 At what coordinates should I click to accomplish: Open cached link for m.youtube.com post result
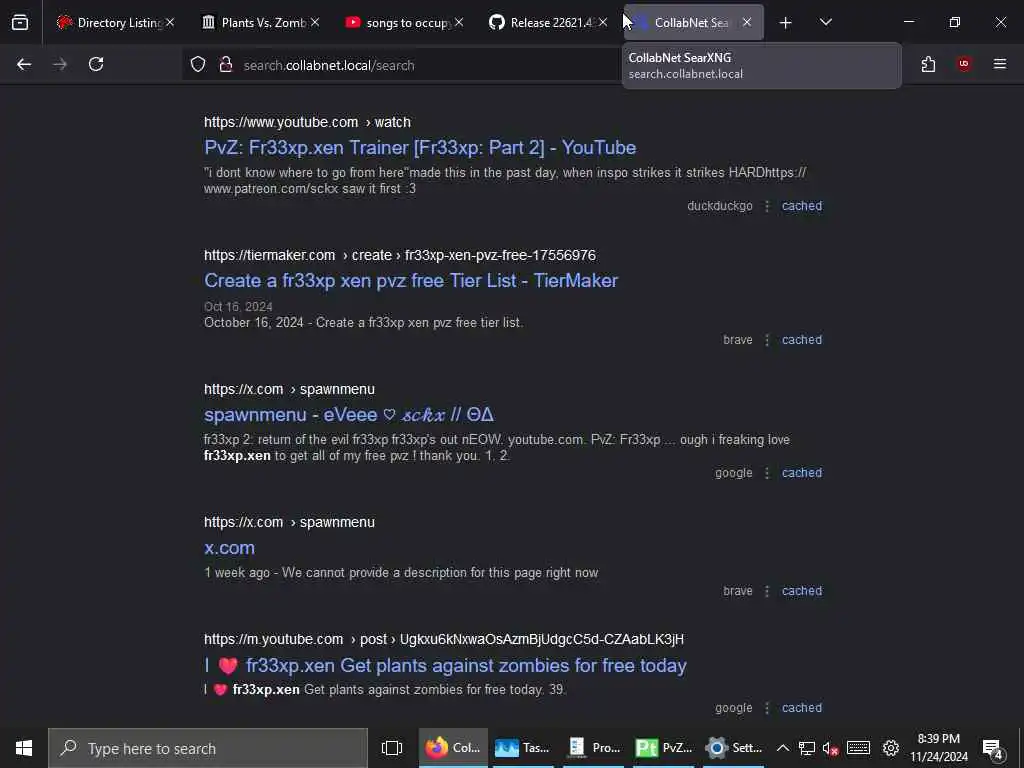click(802, 708)
